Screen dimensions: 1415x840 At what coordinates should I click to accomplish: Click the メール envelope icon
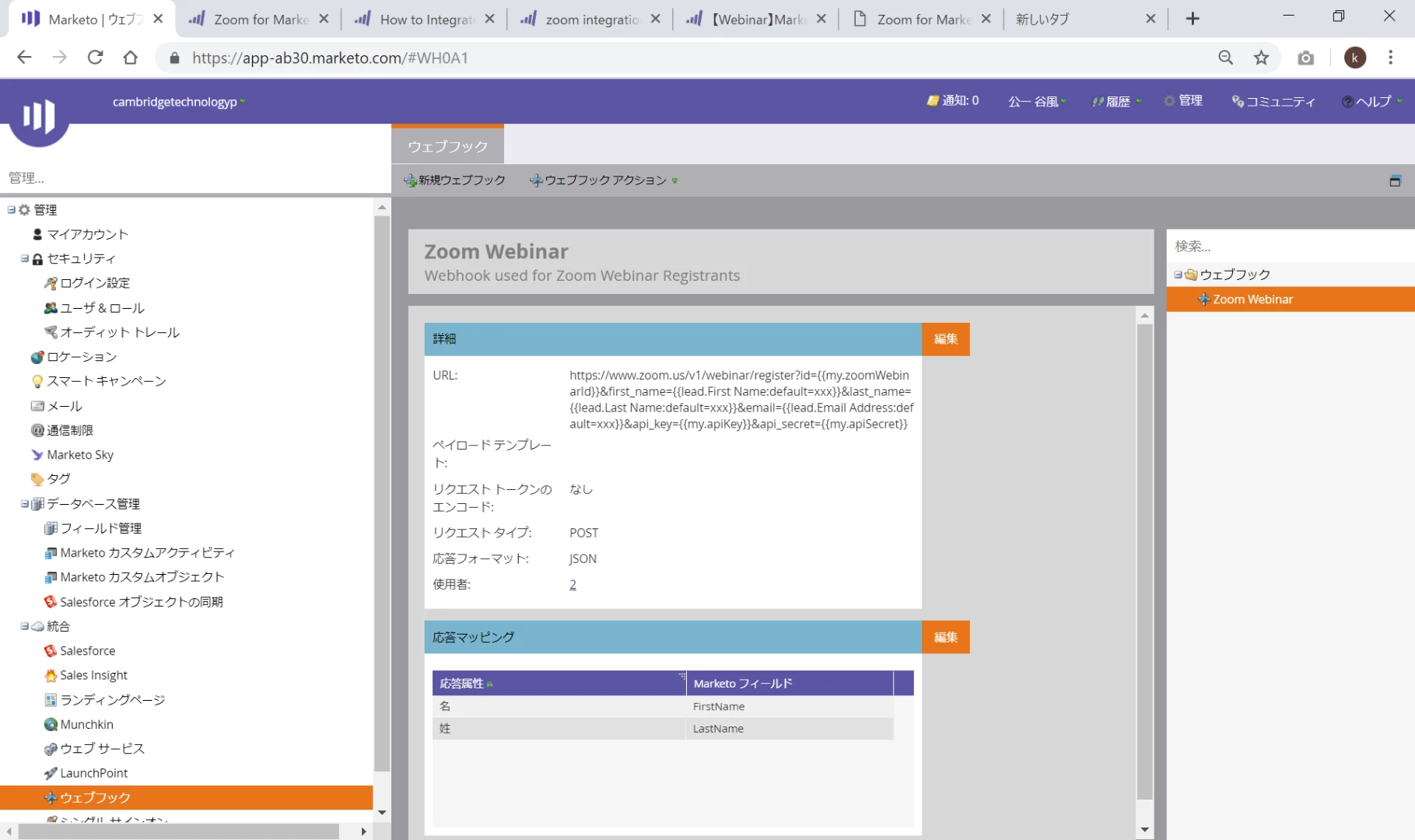coord(37,406)
